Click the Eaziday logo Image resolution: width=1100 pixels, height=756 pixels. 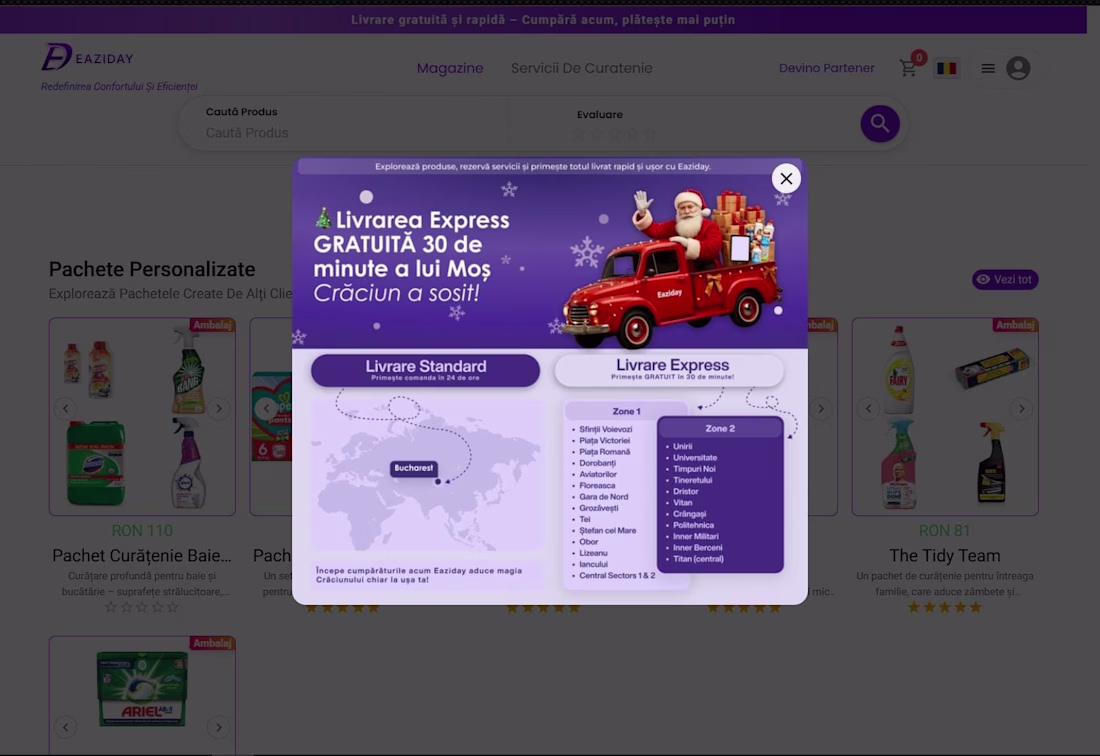click(x=87, y=58)
